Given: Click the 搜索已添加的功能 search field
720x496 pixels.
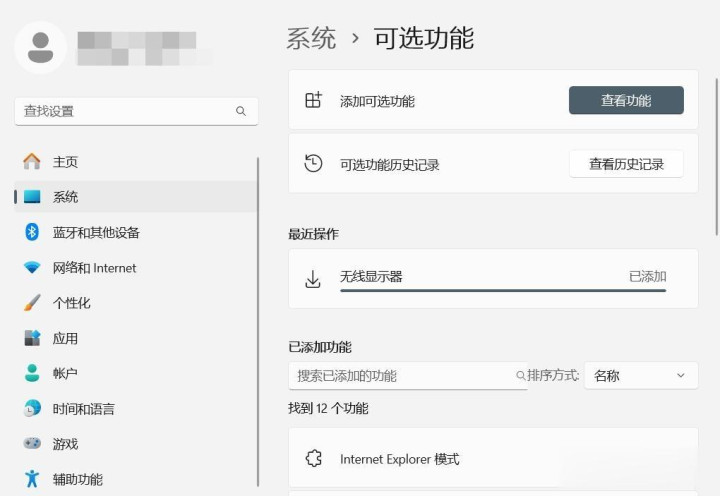Looking at the screenshot, I should click(405, 376).
